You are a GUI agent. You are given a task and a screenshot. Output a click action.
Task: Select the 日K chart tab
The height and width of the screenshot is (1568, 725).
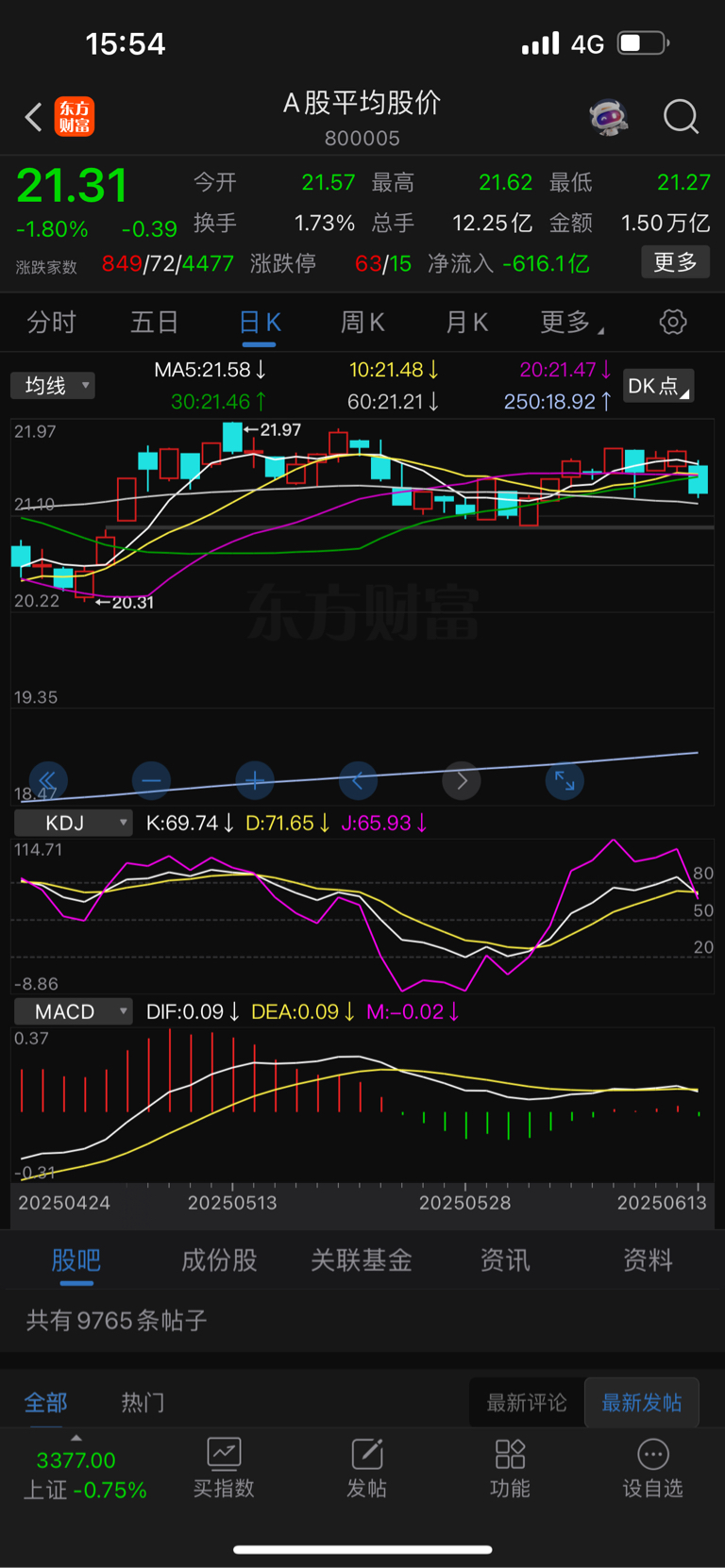point(260,323)
